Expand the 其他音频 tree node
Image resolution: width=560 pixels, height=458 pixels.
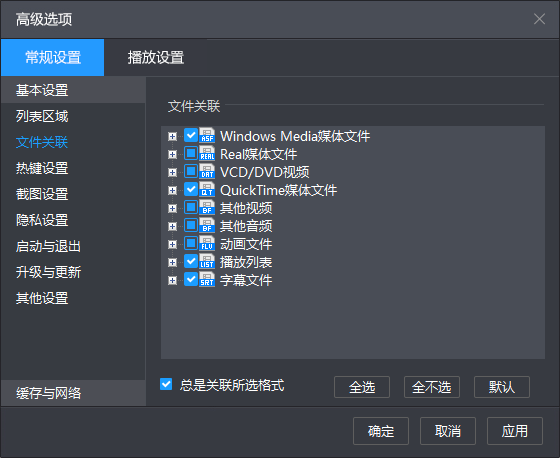[x=172, y=226]
